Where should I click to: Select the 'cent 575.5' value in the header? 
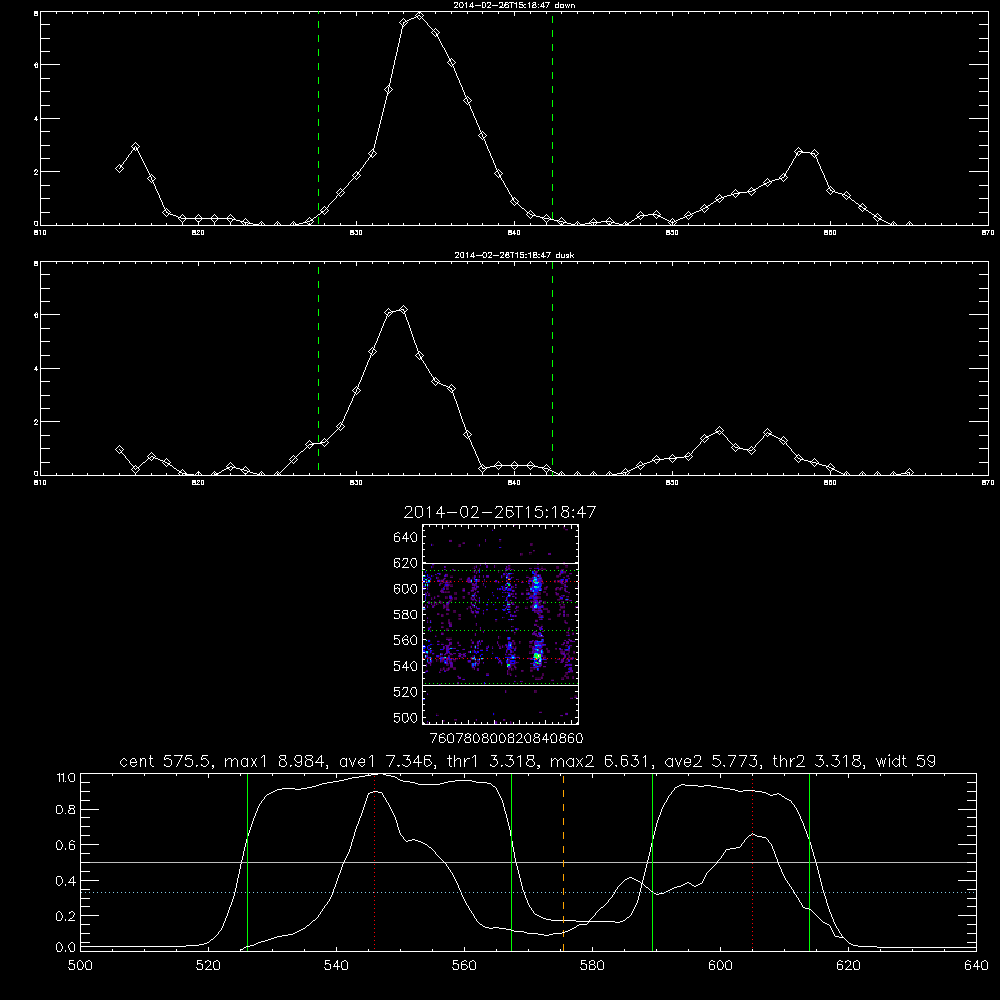[166, 761]
